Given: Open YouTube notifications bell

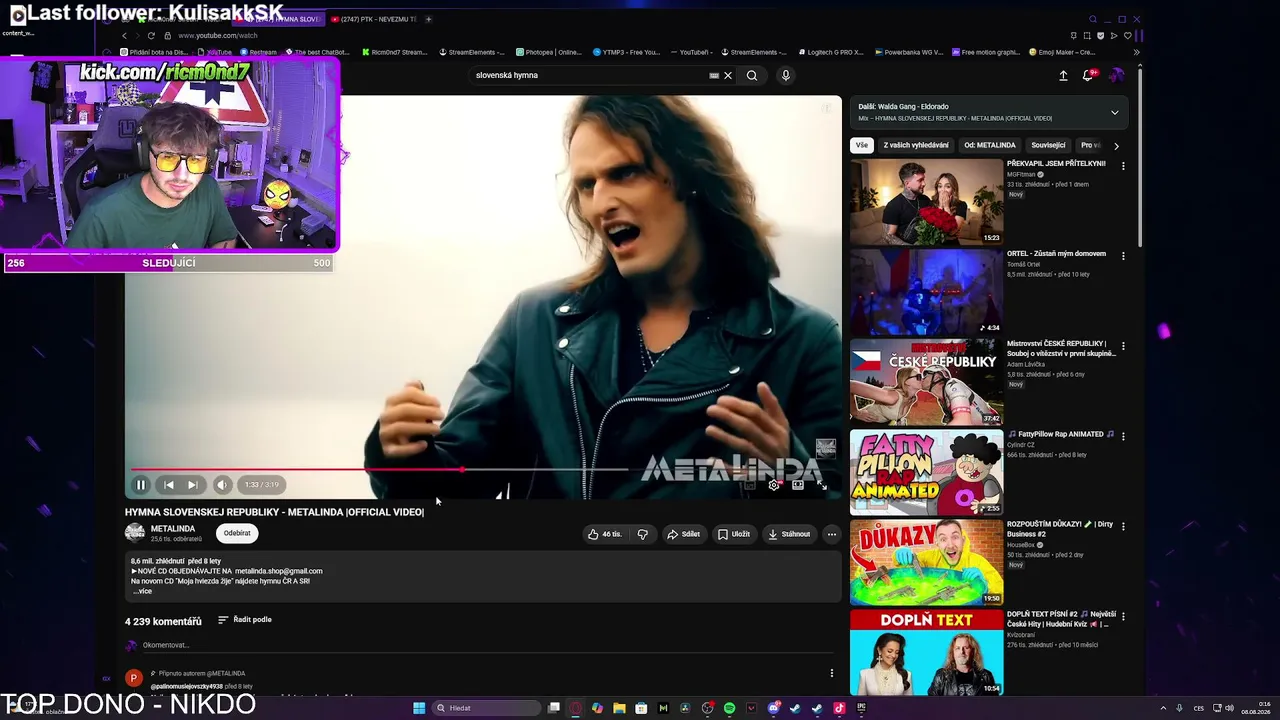Looking at the screenshot, I should coord(1088,75).
